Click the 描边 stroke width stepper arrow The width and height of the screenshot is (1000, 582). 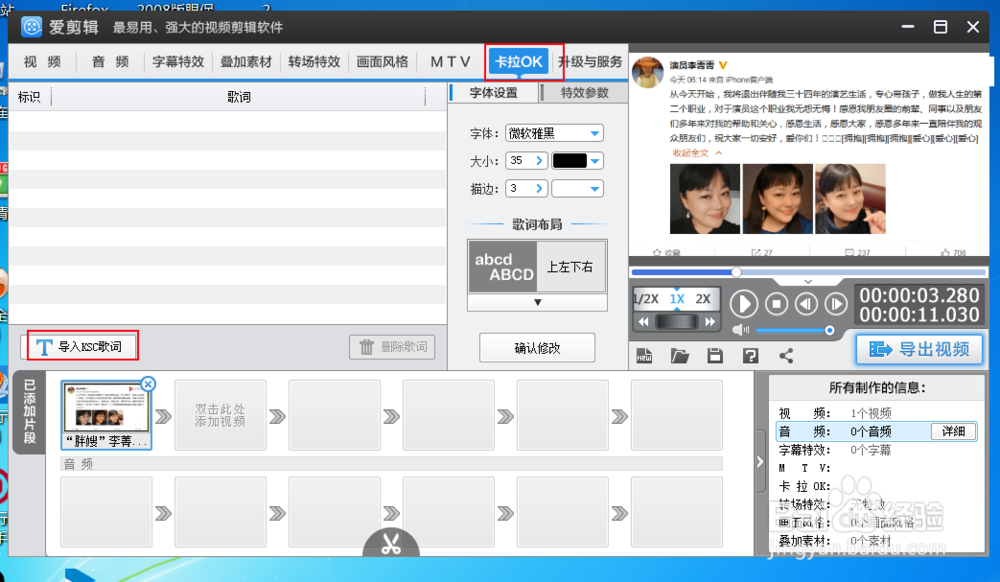539,189
